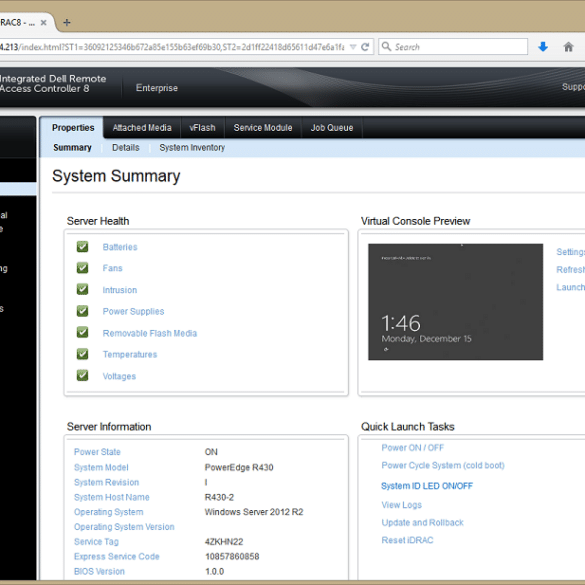The width and height of the screenshot is (585, 585).
Task: Click the Express Service Code label
Action: (117, 557)
